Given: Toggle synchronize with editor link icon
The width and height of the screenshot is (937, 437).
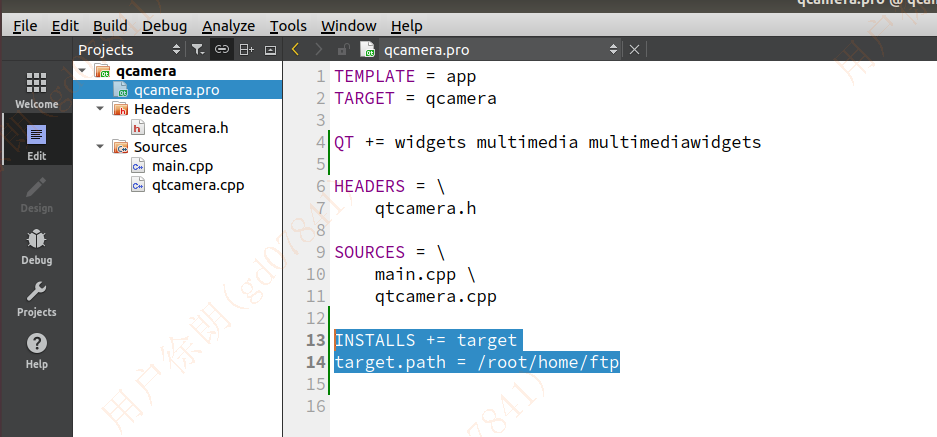Looking at the screenshot, I should coord(222,50).
